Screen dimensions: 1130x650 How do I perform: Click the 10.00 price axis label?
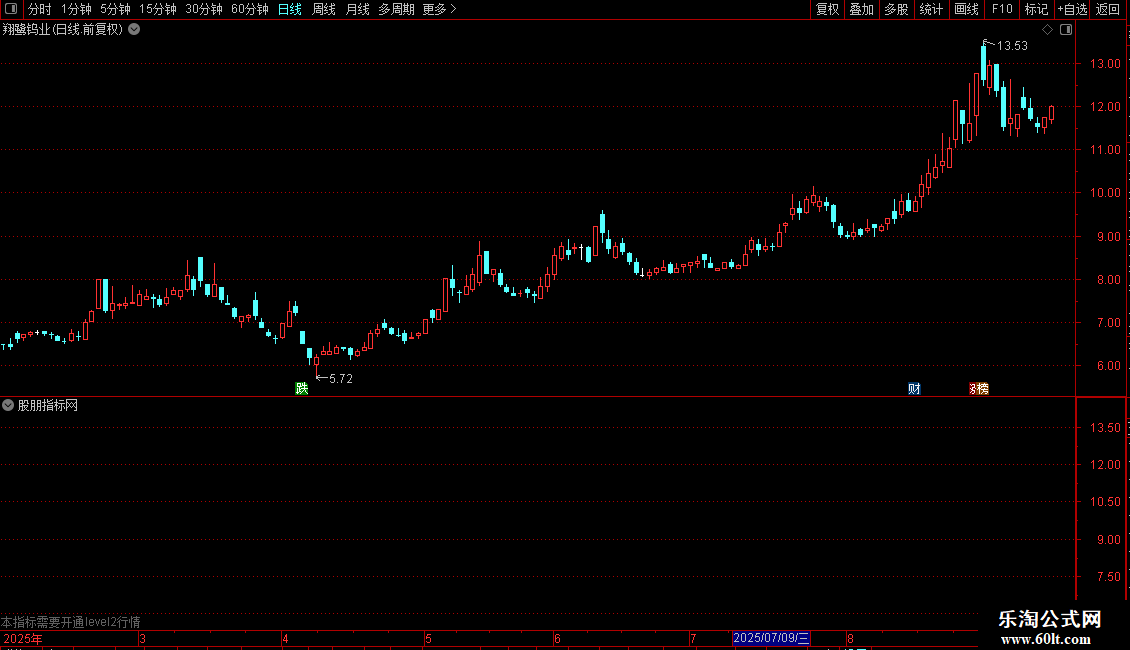1105,193
